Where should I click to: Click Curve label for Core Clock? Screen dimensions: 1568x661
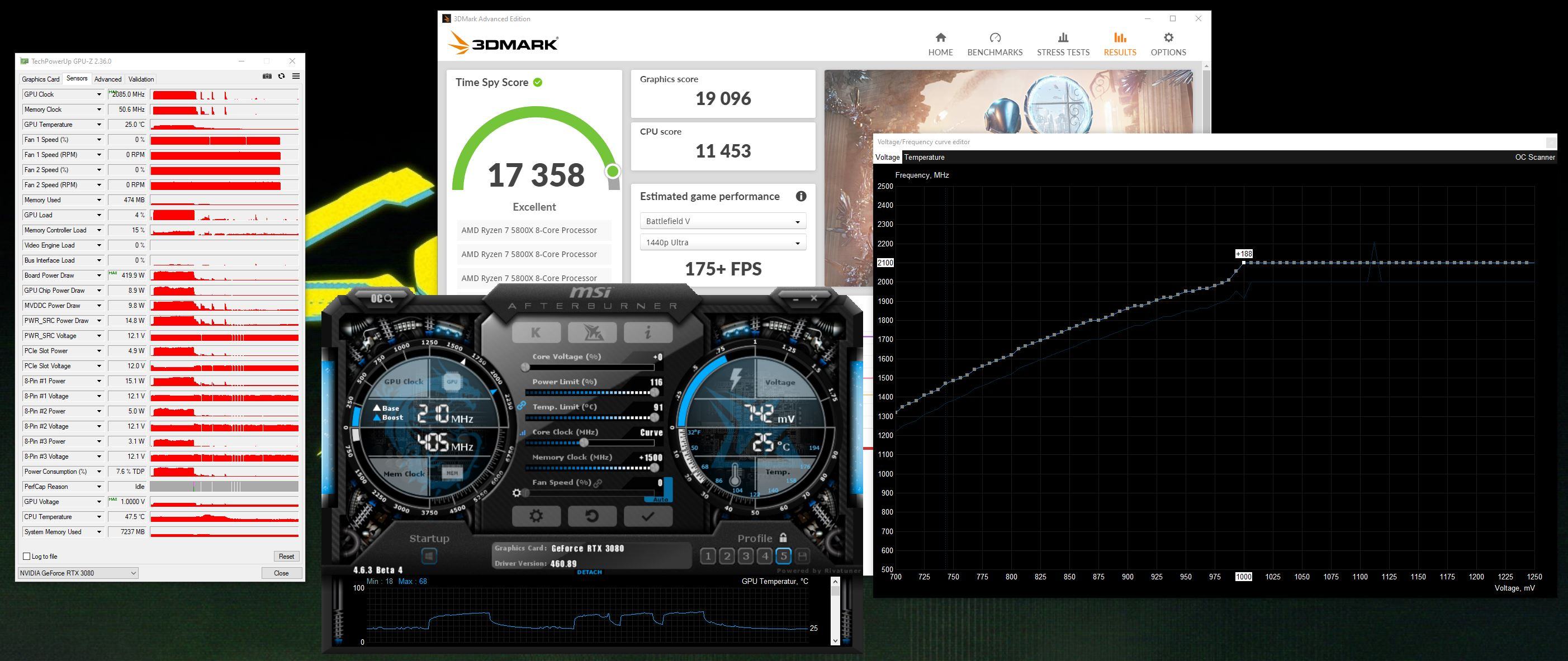[x=651, y=432]
